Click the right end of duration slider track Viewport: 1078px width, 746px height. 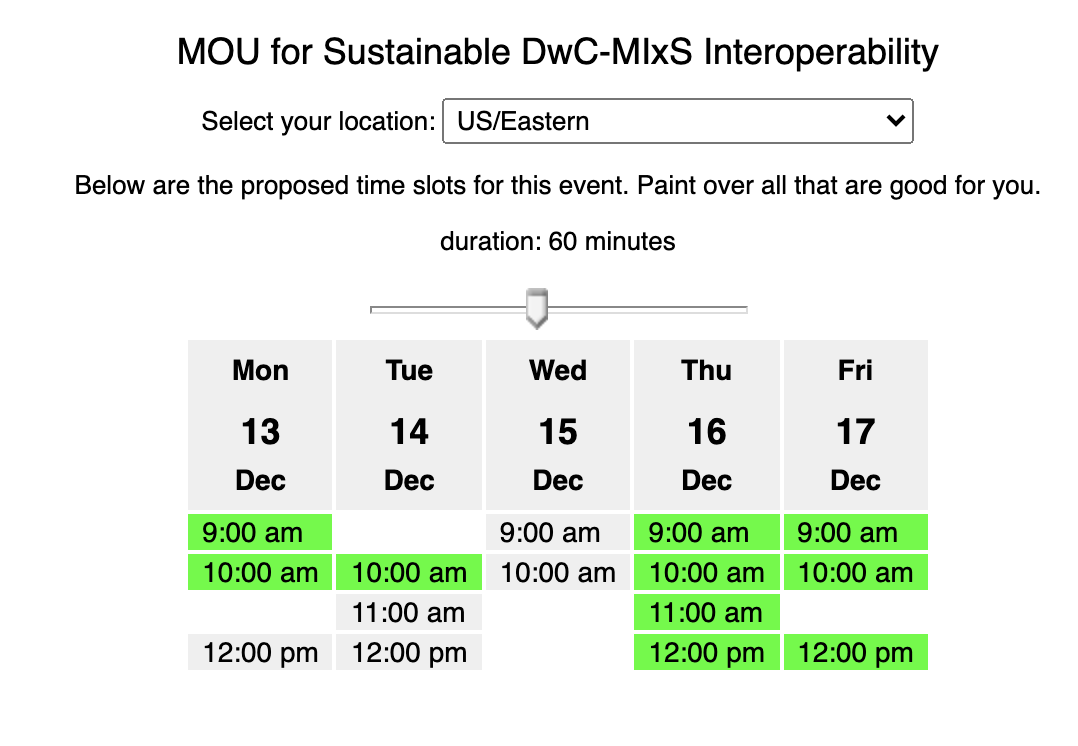[x=744, y=310]
